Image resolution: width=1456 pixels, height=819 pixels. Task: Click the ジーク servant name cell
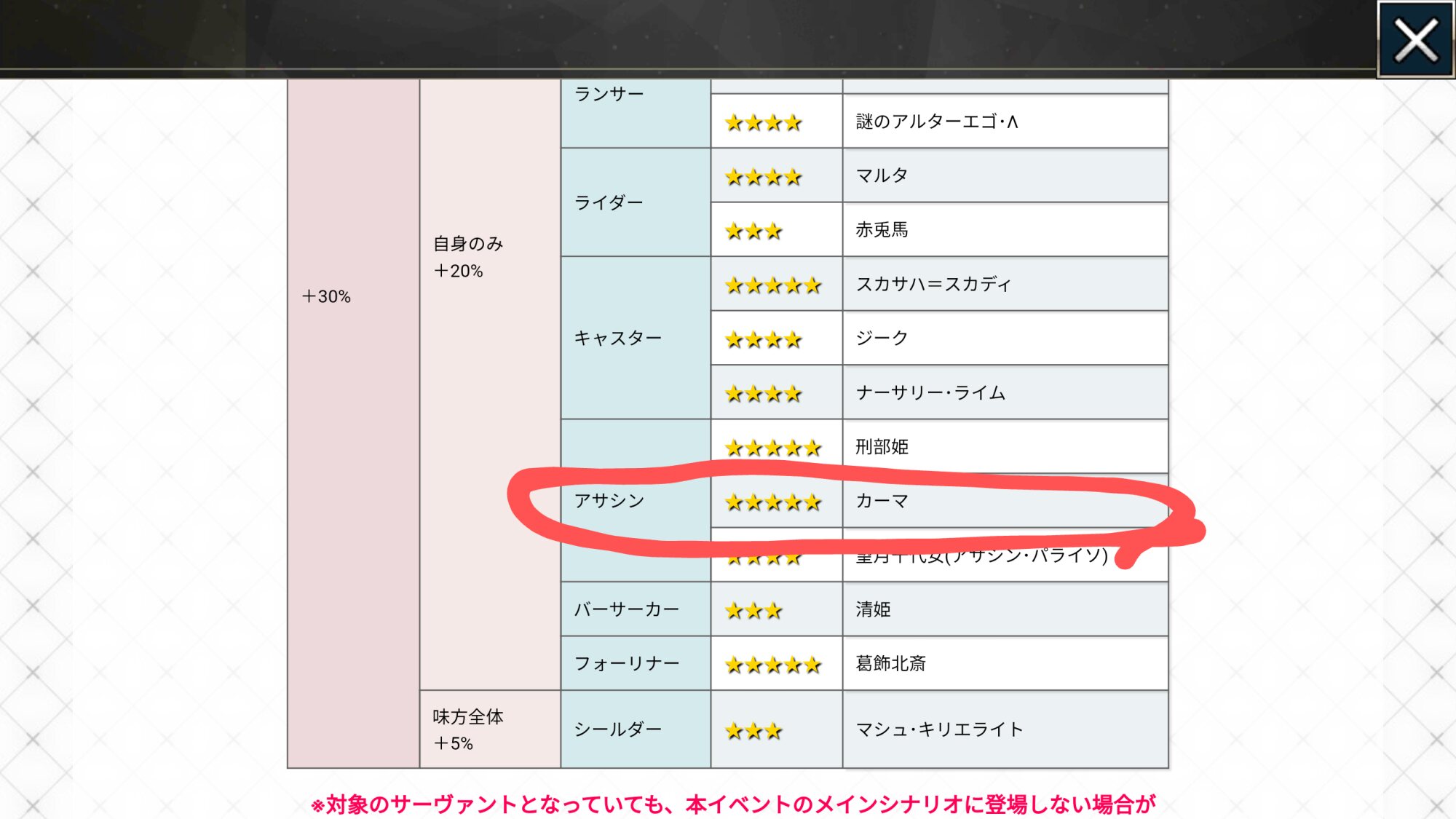pos(882,338)
